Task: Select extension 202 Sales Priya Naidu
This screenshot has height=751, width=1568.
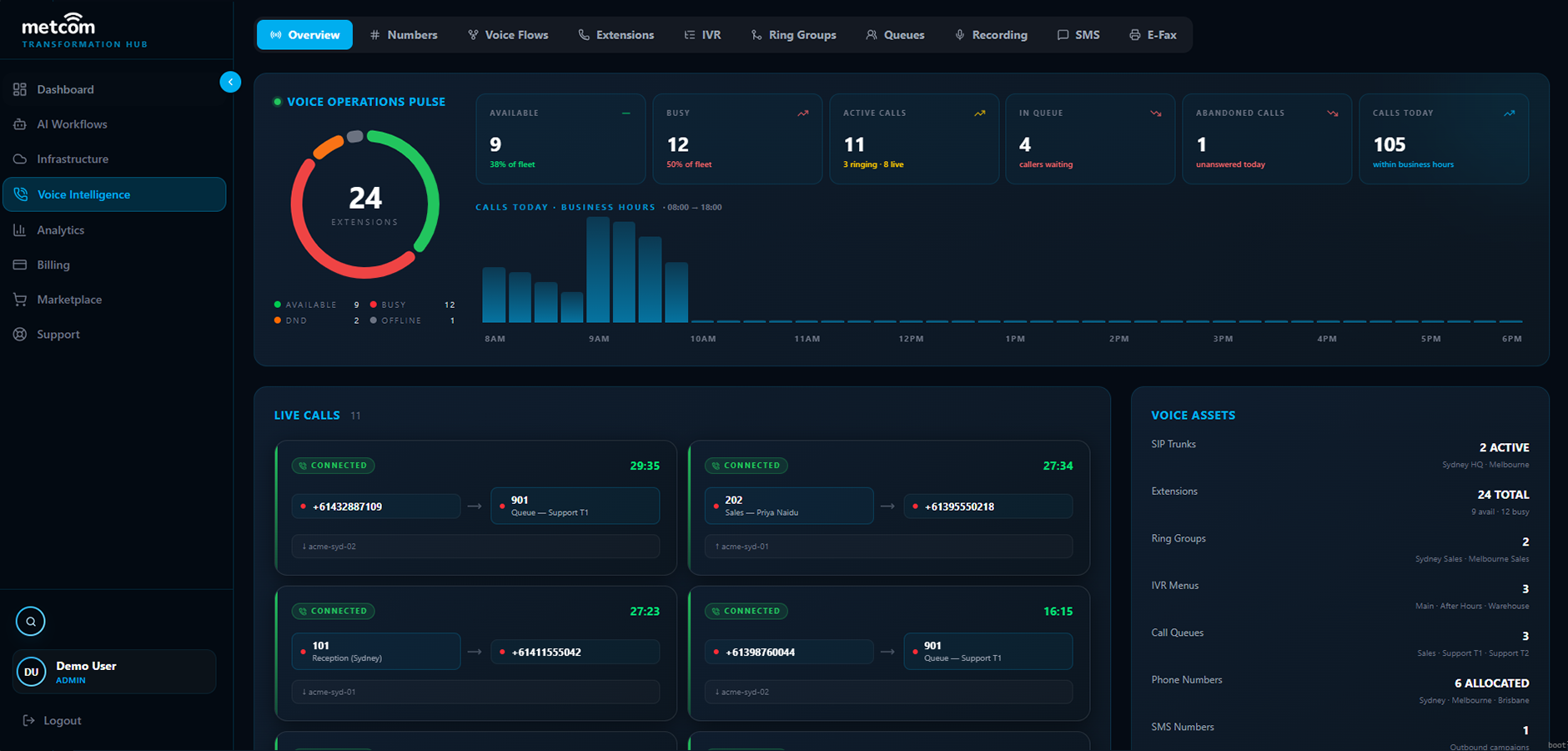Action: 789,506
